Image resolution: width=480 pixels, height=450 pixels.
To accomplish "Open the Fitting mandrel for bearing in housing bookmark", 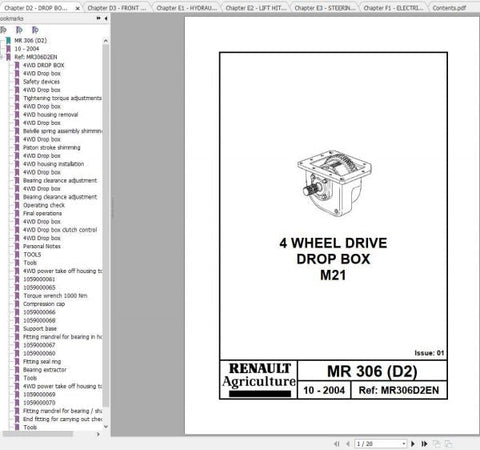I will coord(62,337).
